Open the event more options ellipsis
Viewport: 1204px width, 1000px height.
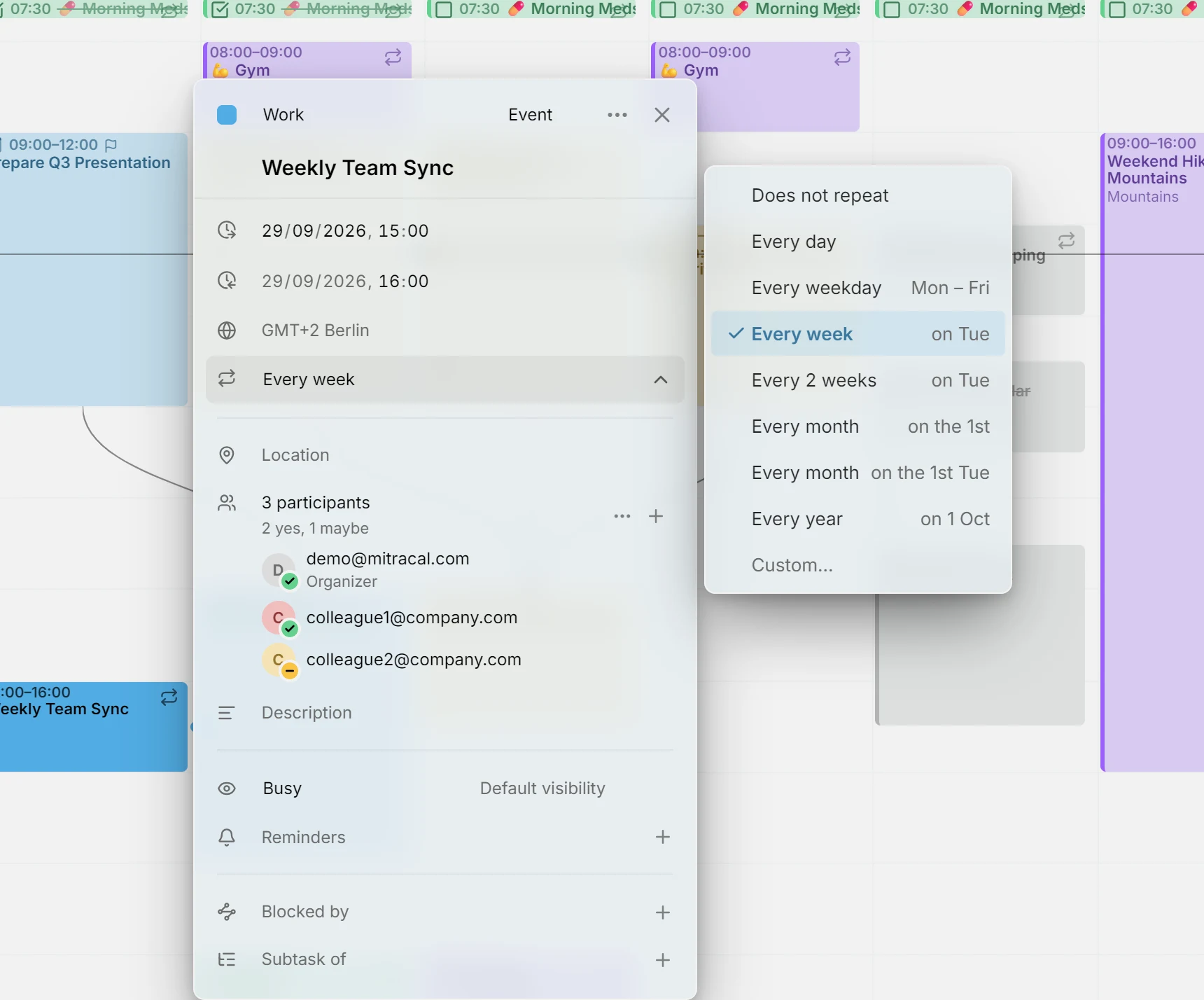pos(617,115)
